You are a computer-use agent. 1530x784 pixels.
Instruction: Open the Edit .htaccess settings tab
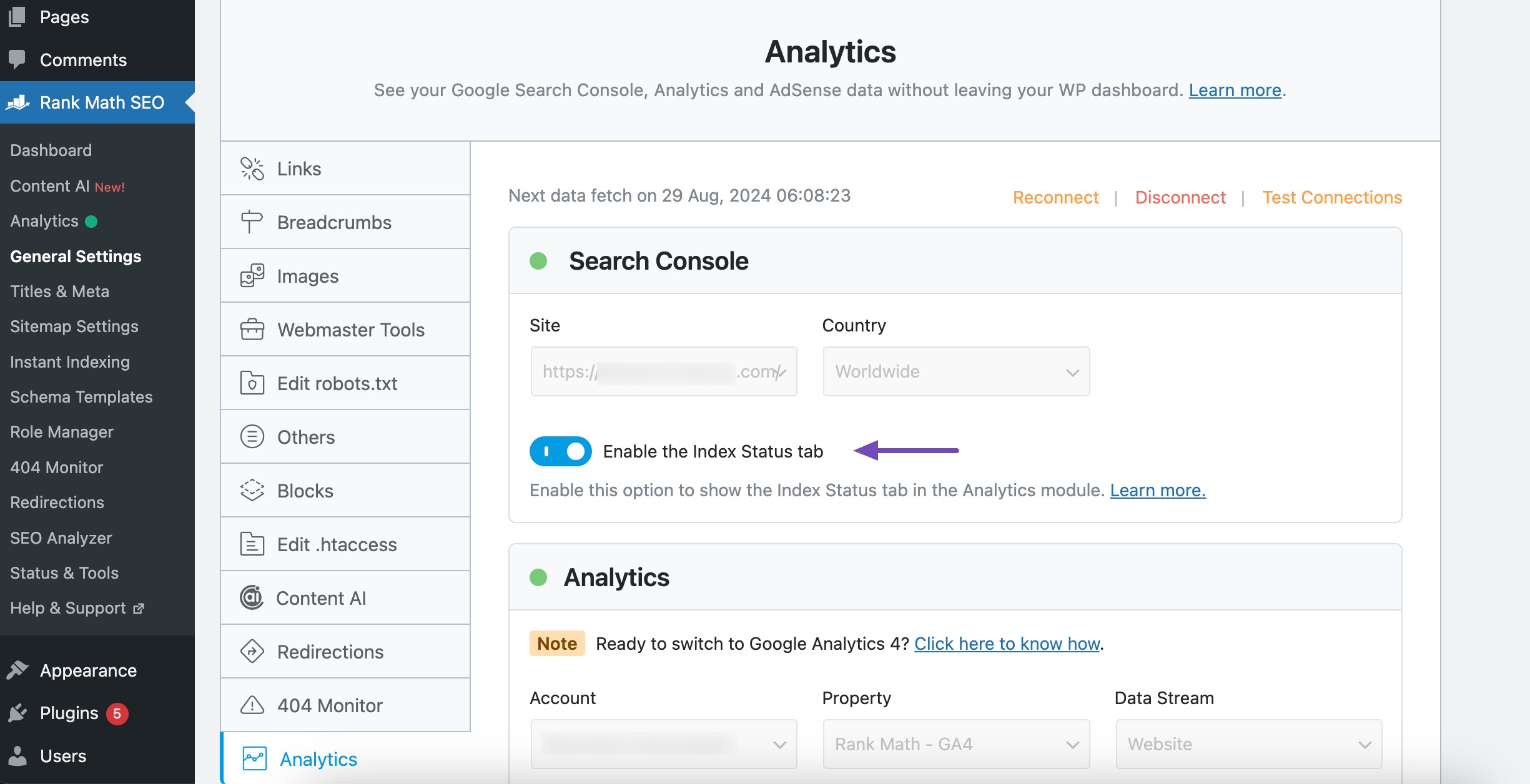coord(345,544)
